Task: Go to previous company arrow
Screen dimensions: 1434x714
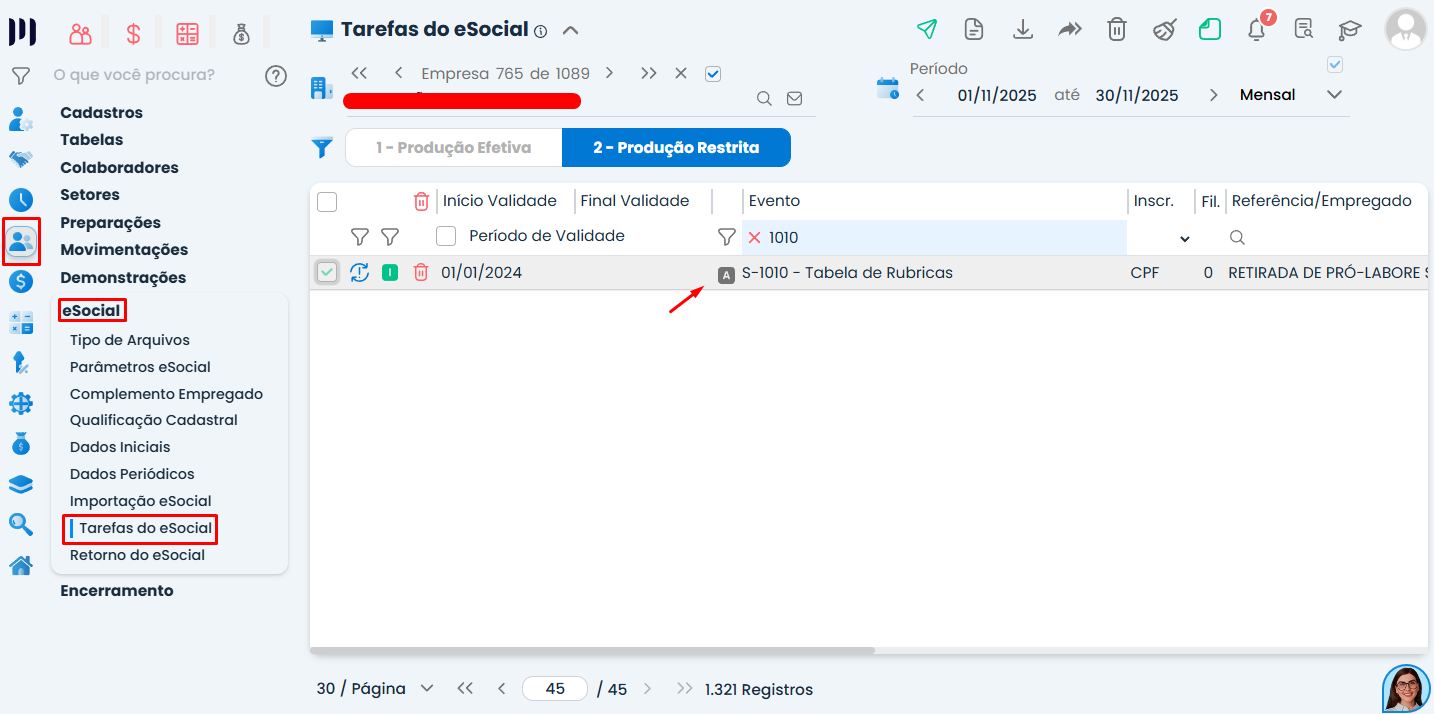Action: 398,73
